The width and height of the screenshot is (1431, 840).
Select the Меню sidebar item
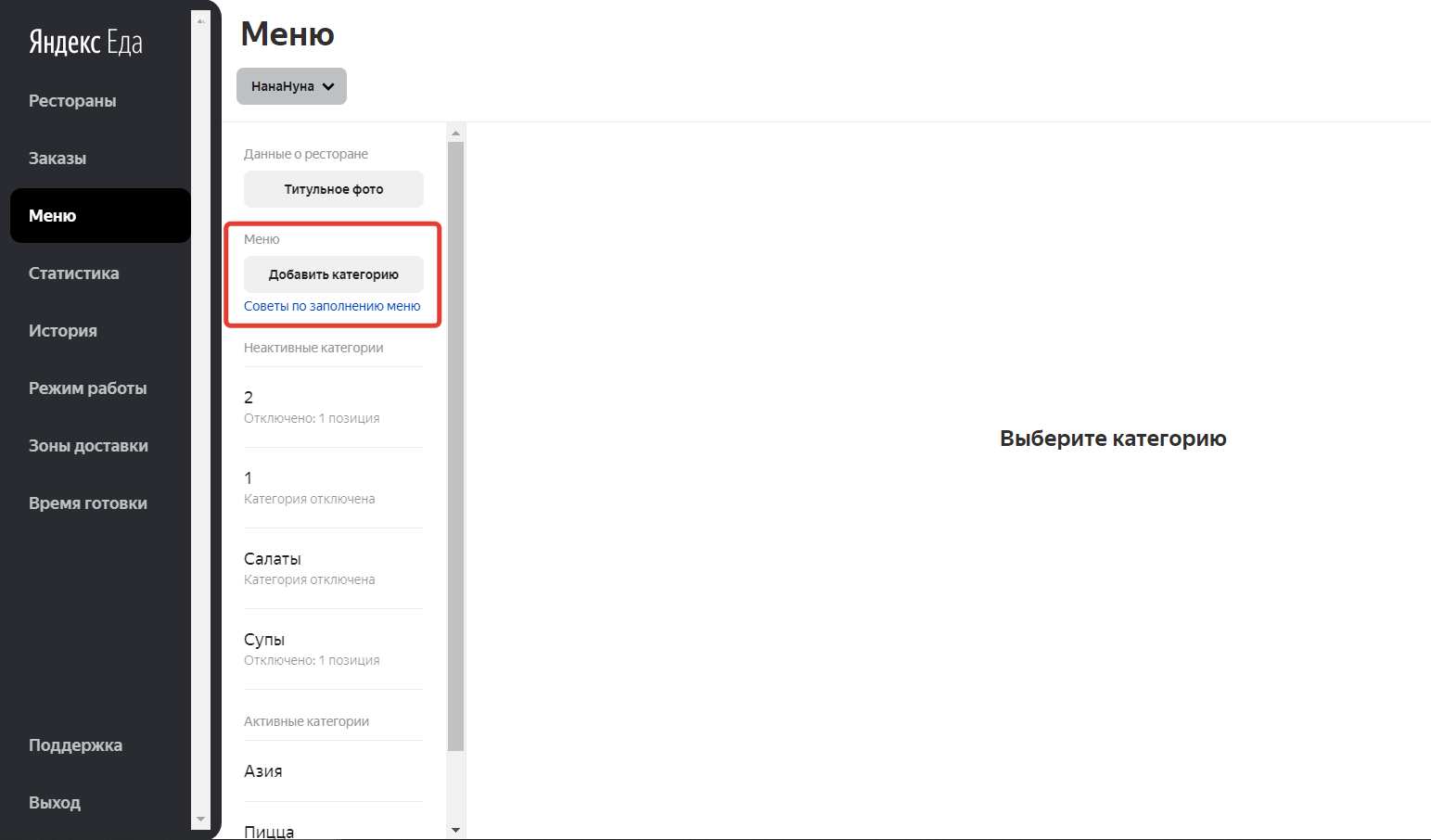pos(53,216)
